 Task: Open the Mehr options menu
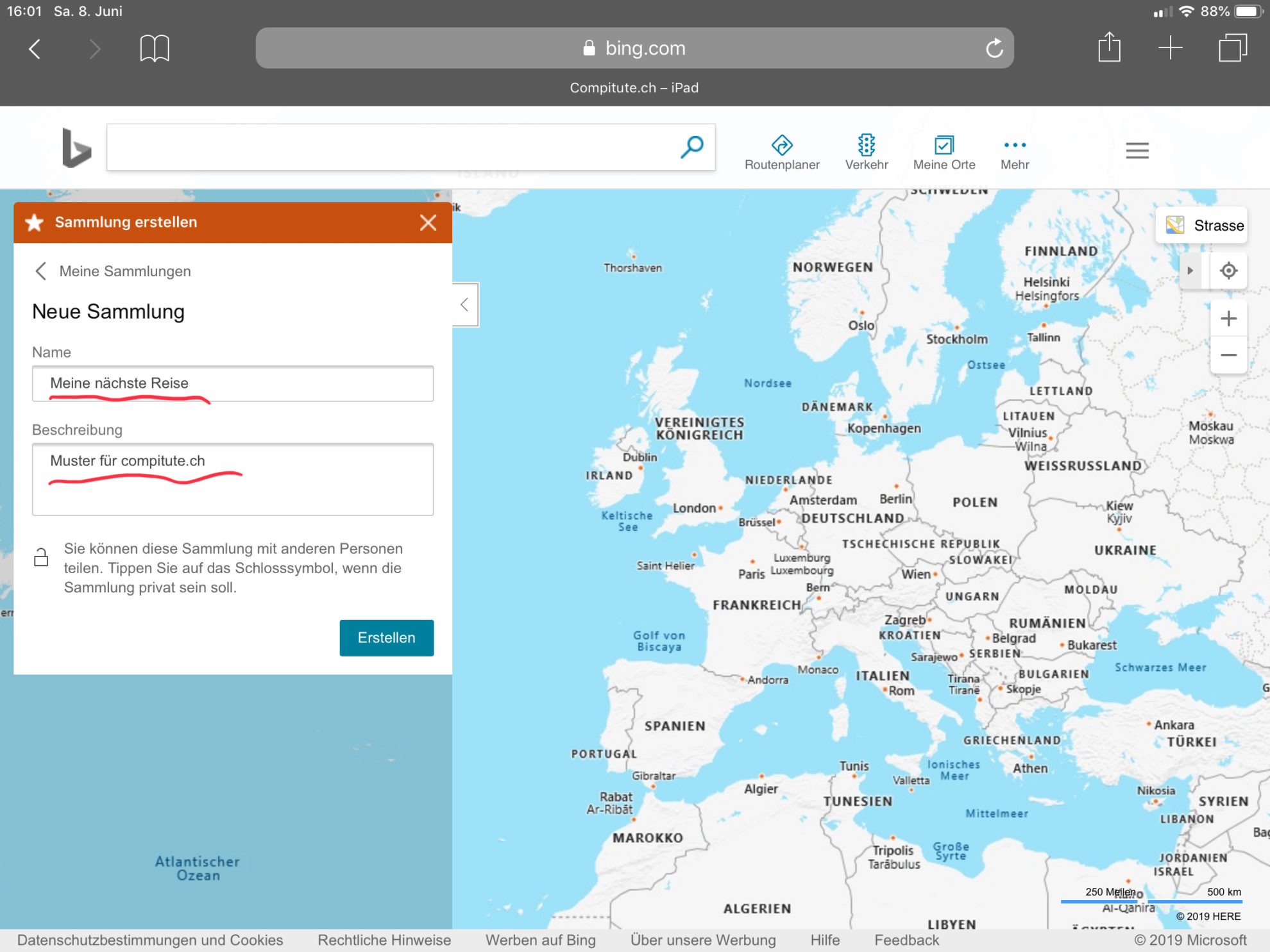pyautogui.click(x=1014, y=151)
